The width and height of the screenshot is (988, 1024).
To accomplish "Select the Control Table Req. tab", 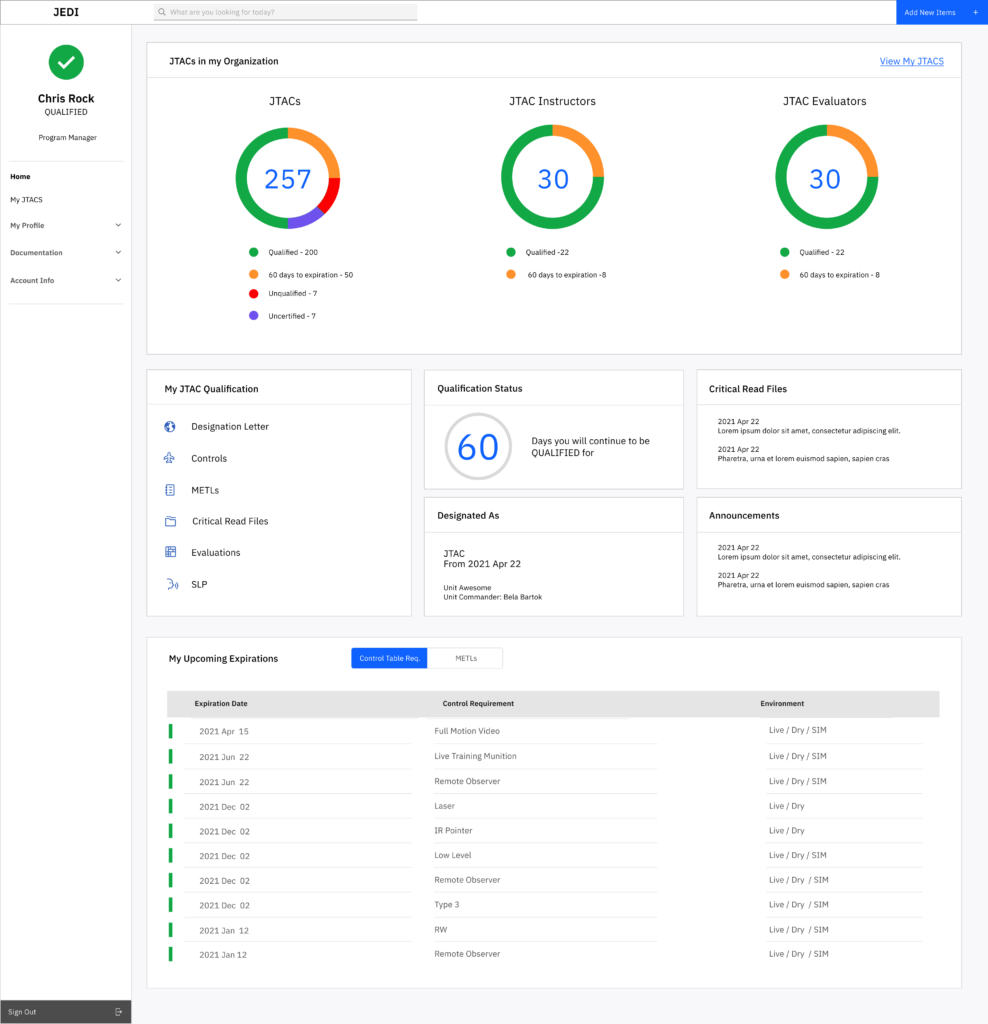I will [x=389, y=658].
